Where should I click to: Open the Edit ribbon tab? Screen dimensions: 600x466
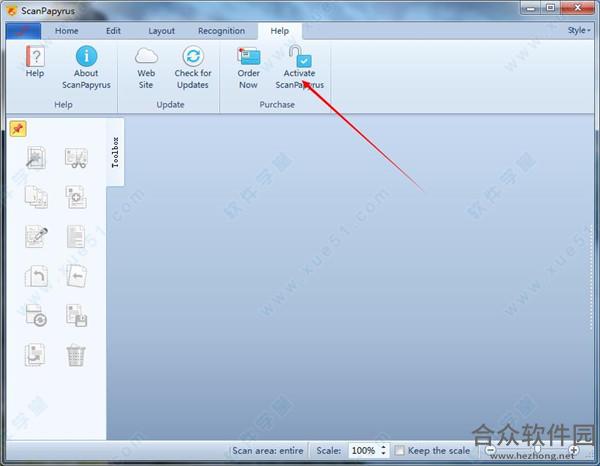click(113, 31)
